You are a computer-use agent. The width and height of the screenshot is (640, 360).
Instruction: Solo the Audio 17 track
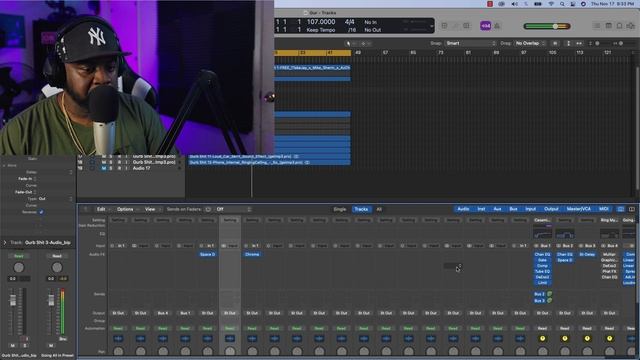(111, 168)
